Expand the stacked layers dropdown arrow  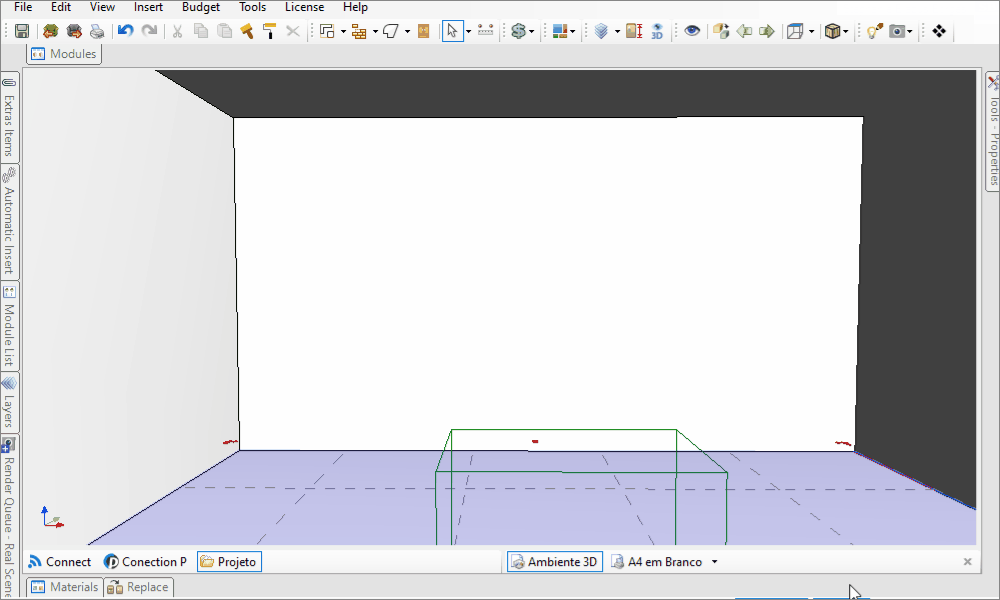coord(617,31)
